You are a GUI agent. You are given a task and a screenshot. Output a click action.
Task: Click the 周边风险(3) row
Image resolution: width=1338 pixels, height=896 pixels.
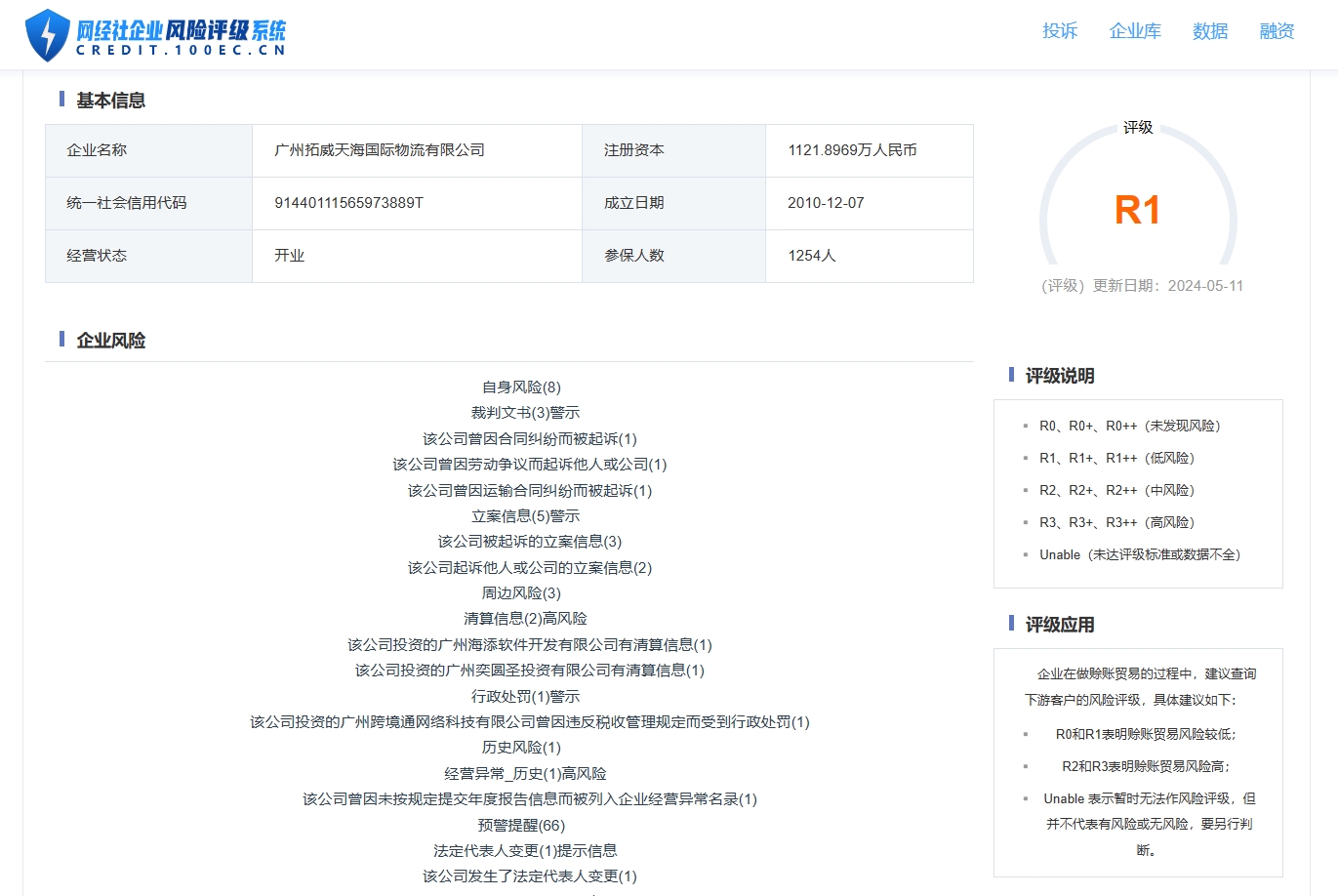[x=521, y=593]
